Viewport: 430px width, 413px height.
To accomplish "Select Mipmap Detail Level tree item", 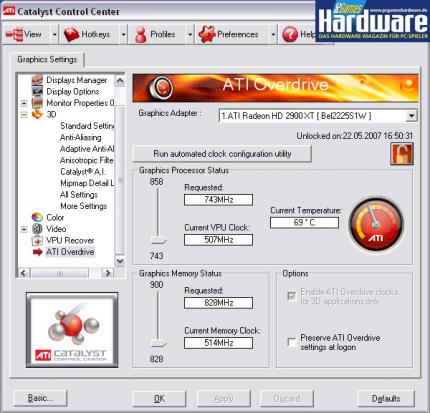I will pyautogui.click(x=87, y=183).
